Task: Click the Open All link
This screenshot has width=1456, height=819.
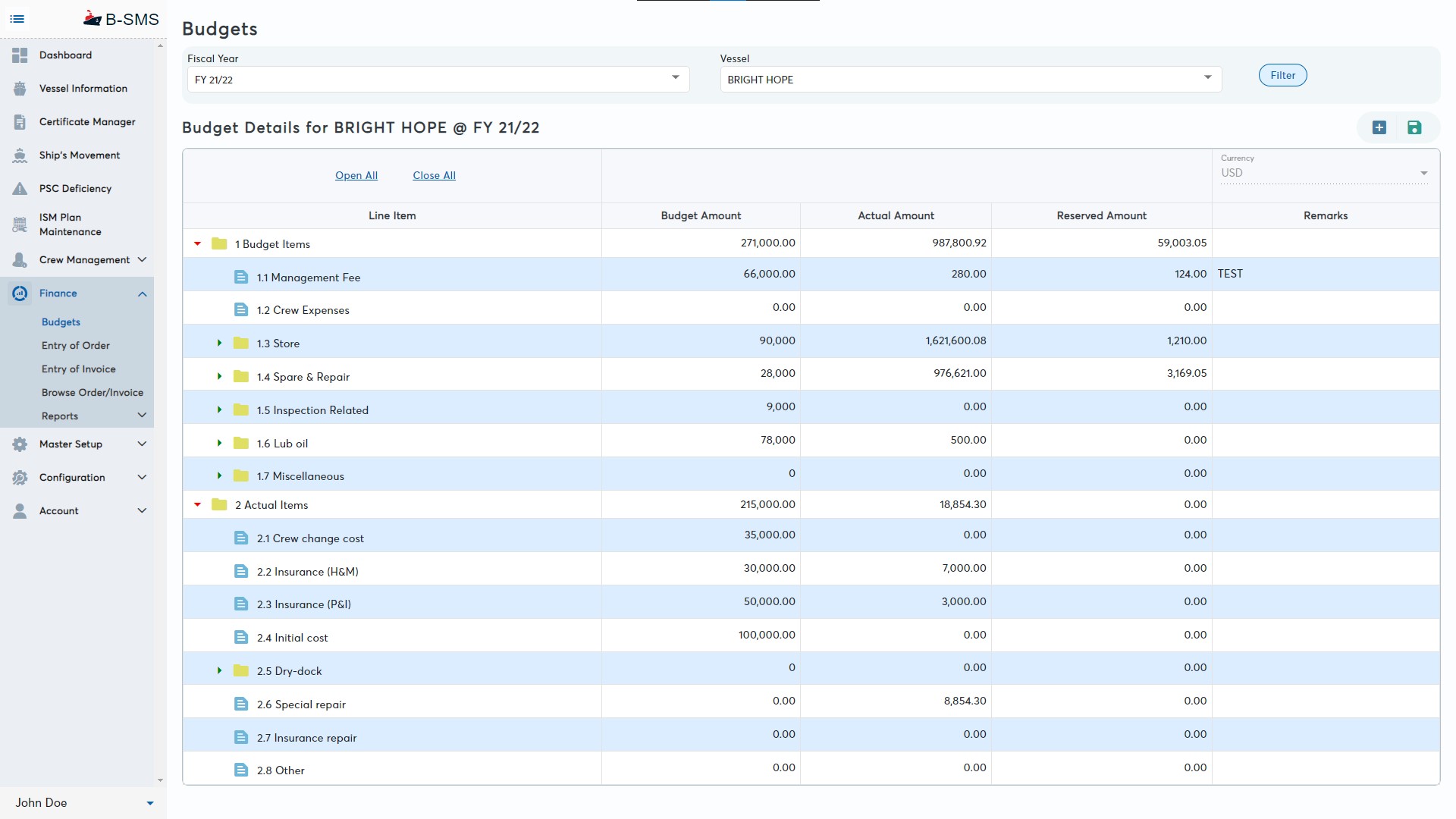Action: 356,175
